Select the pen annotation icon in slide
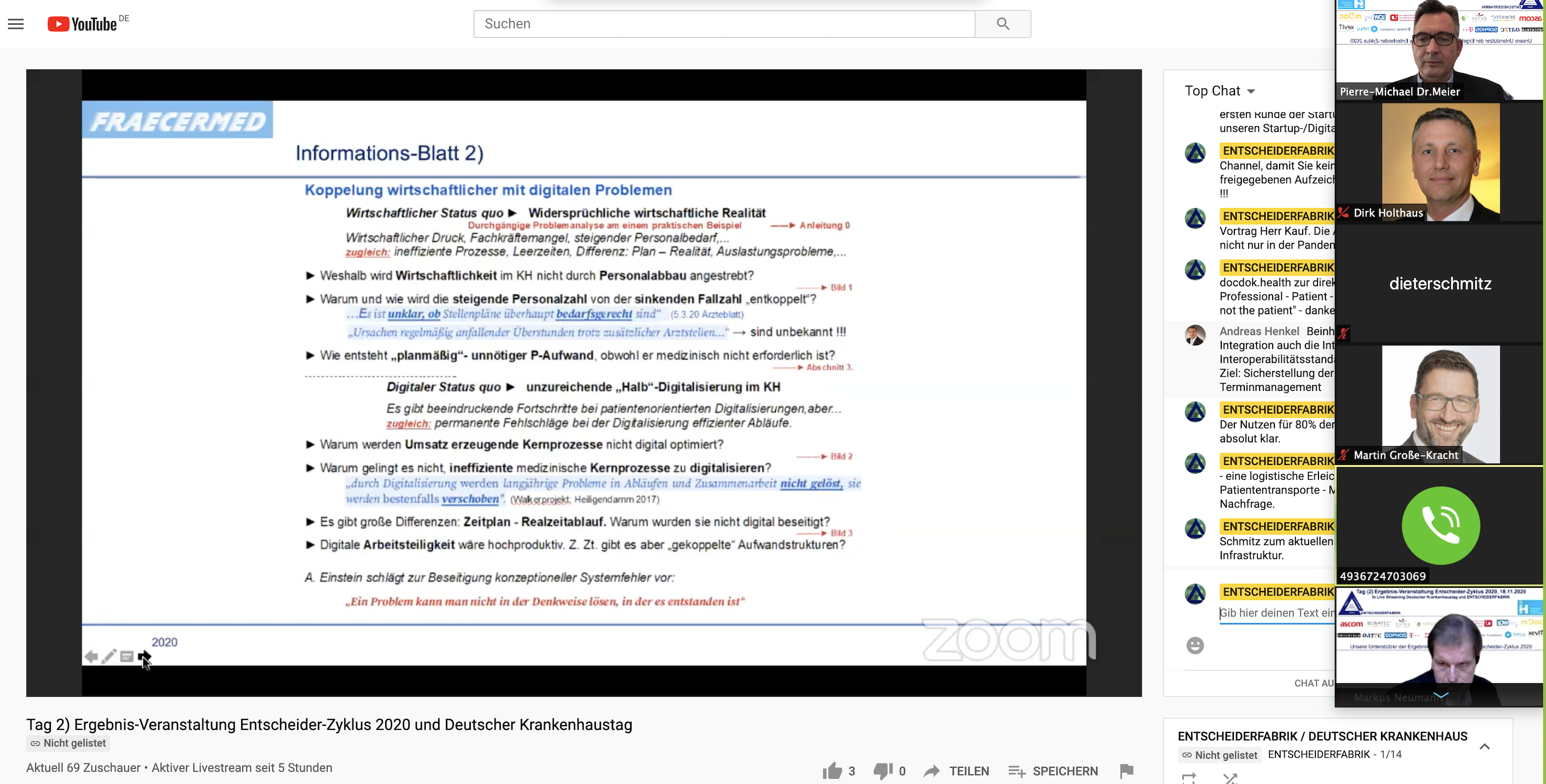The height and width of the screenshot is (784, 1546). click(109, 656)
